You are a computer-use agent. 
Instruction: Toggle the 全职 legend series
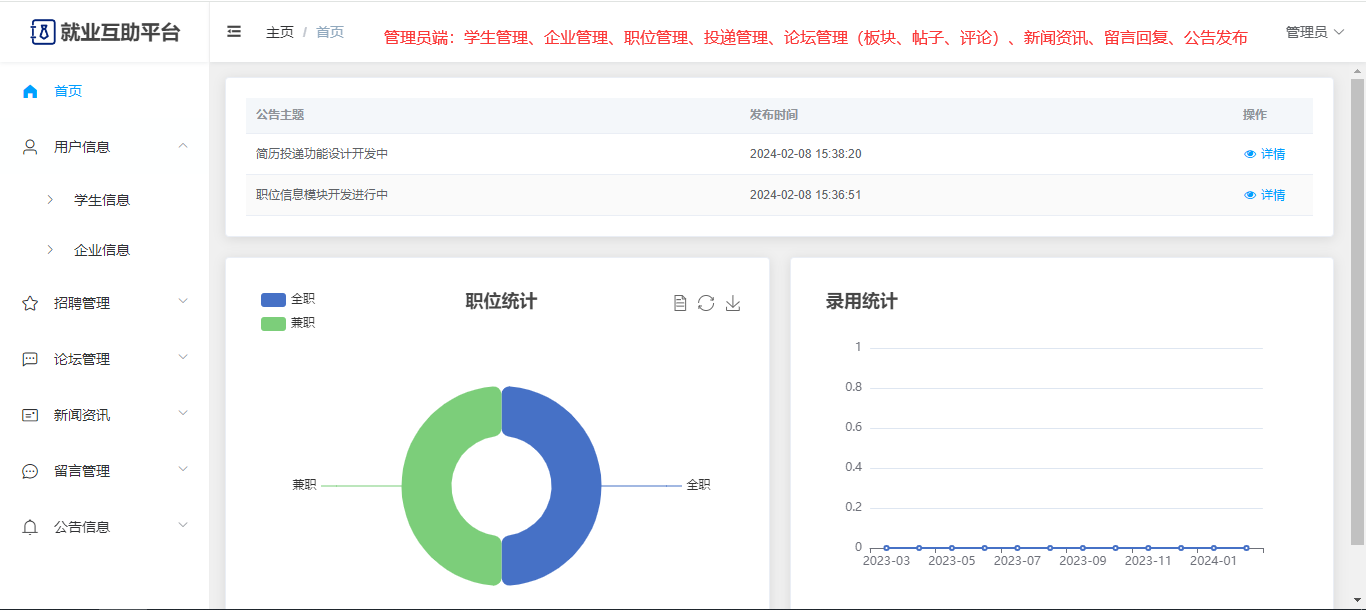pos(288,299)
